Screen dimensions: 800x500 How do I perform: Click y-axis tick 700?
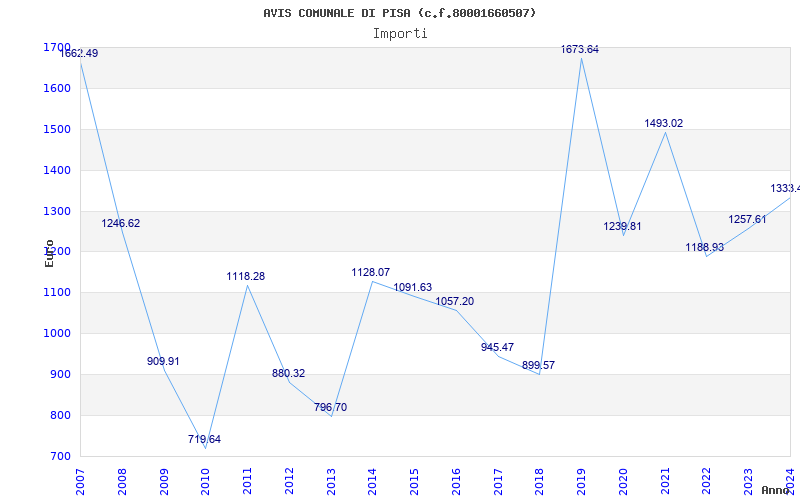(60, 456)
